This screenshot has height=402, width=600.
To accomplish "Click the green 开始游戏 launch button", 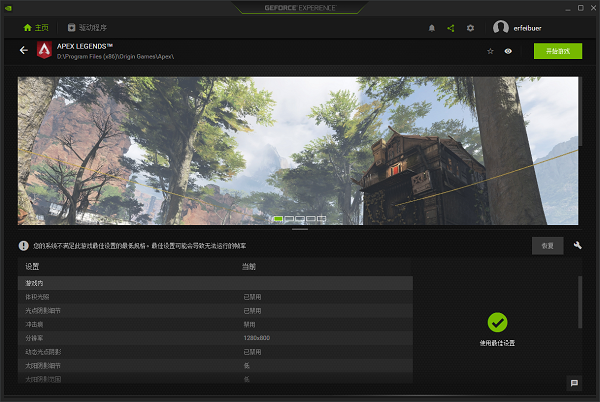I will [558, 51].
